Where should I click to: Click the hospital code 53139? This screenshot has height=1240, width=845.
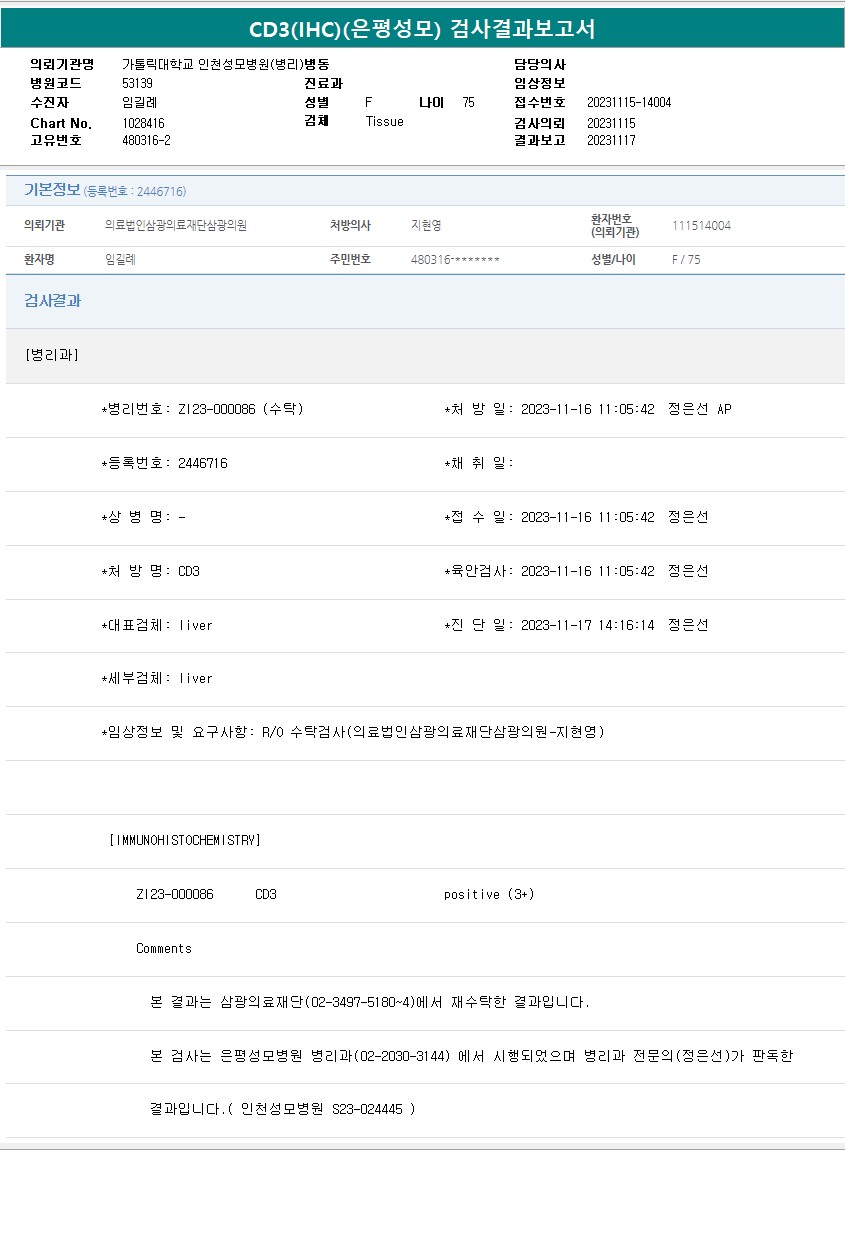pyautogui.click(x=137, y=83)
